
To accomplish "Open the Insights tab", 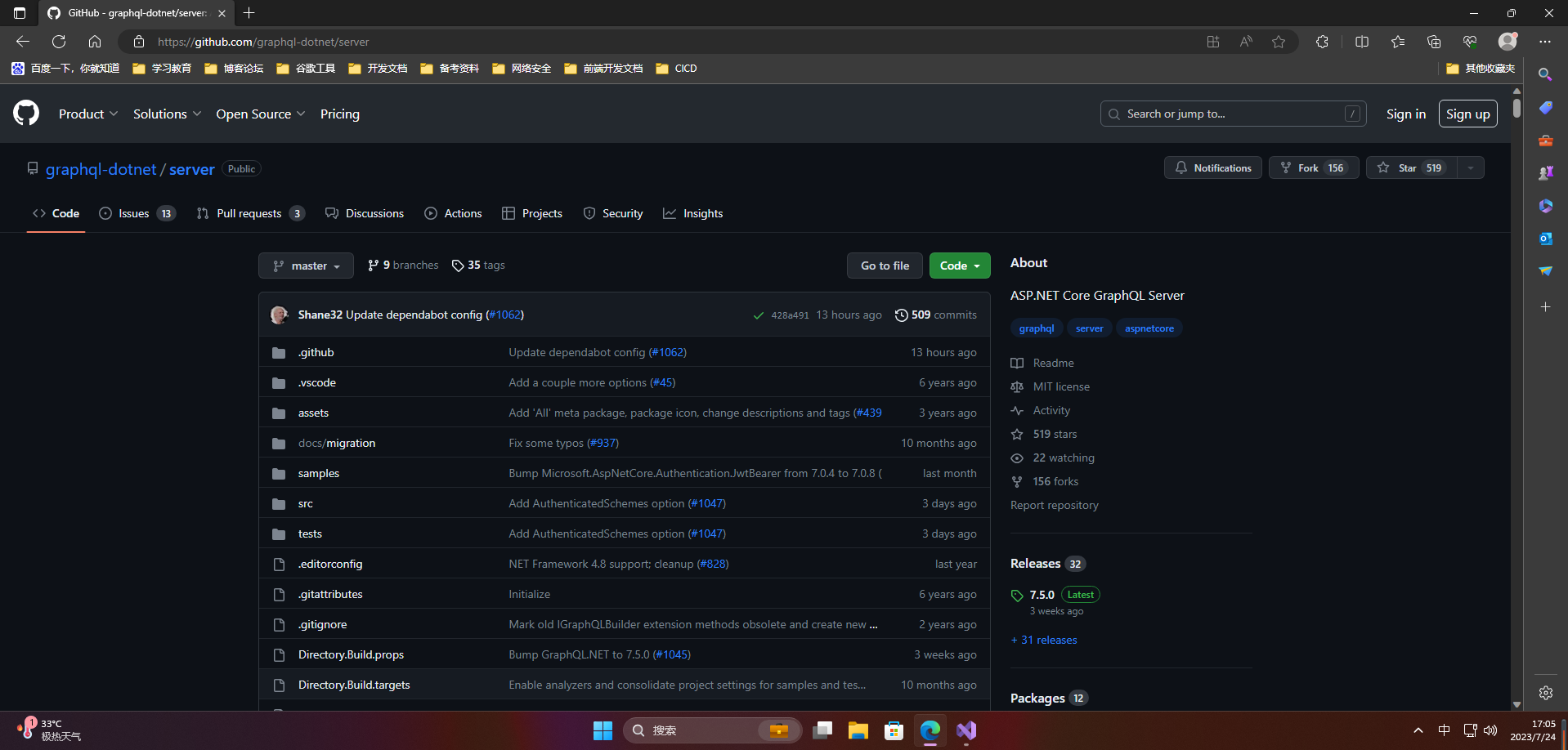I will pyautogui.click(x=693, y=213).
